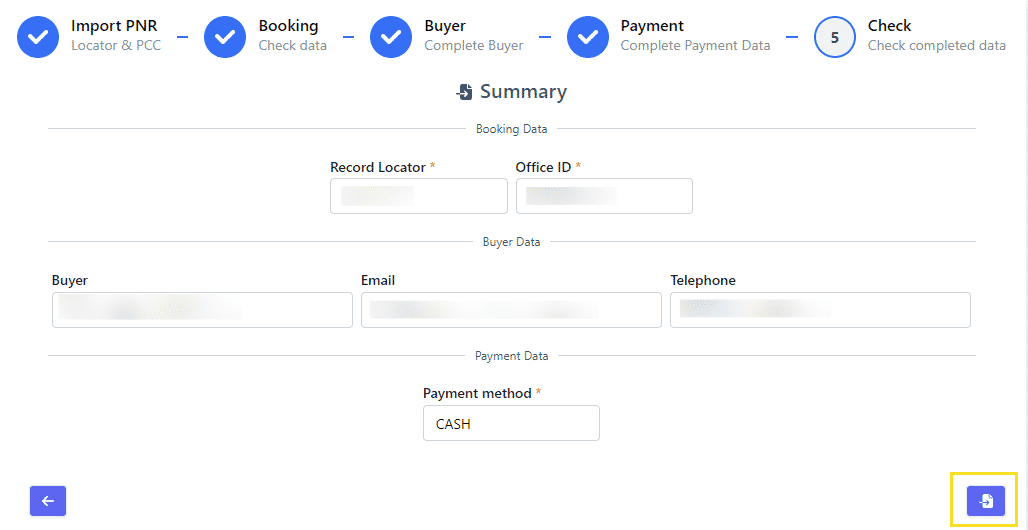The width and height of the screenshot is (1028, 530).
Task: Jump to the 'Import PNR' step title
Action: pos(113,26)
